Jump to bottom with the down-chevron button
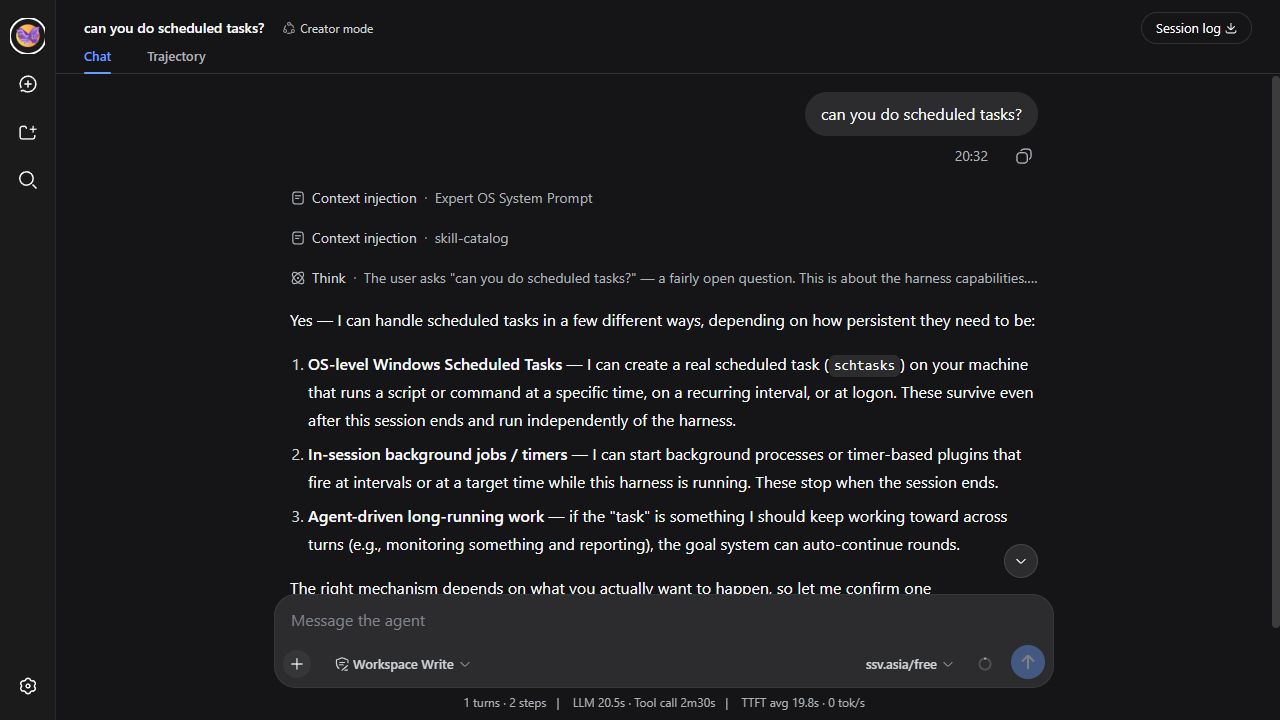 (x=1021, y=561)
